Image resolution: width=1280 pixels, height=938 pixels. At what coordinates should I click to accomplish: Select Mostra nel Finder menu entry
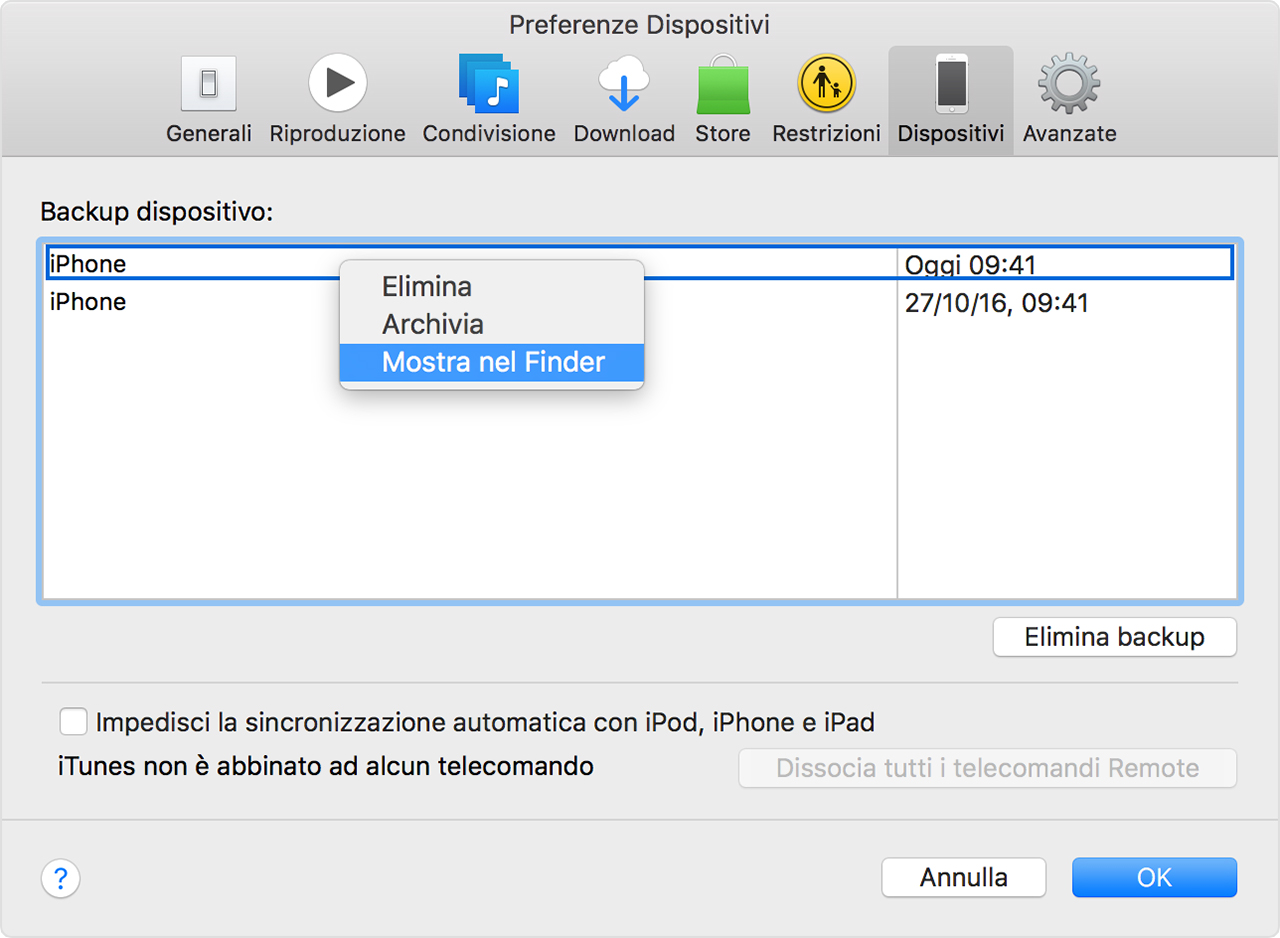coord(492,362)
